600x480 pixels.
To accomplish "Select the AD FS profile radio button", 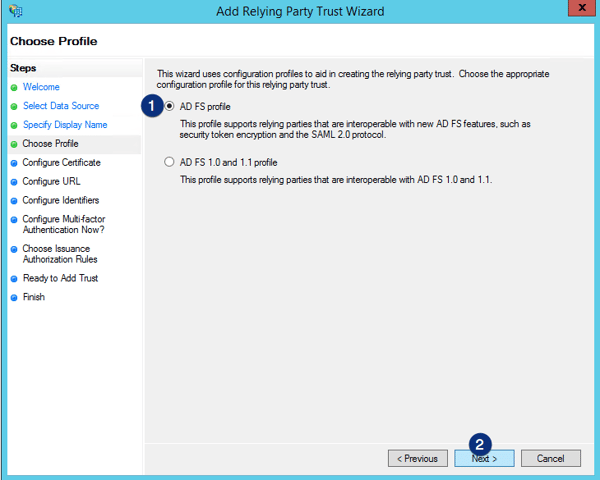I will coord(170,106).
